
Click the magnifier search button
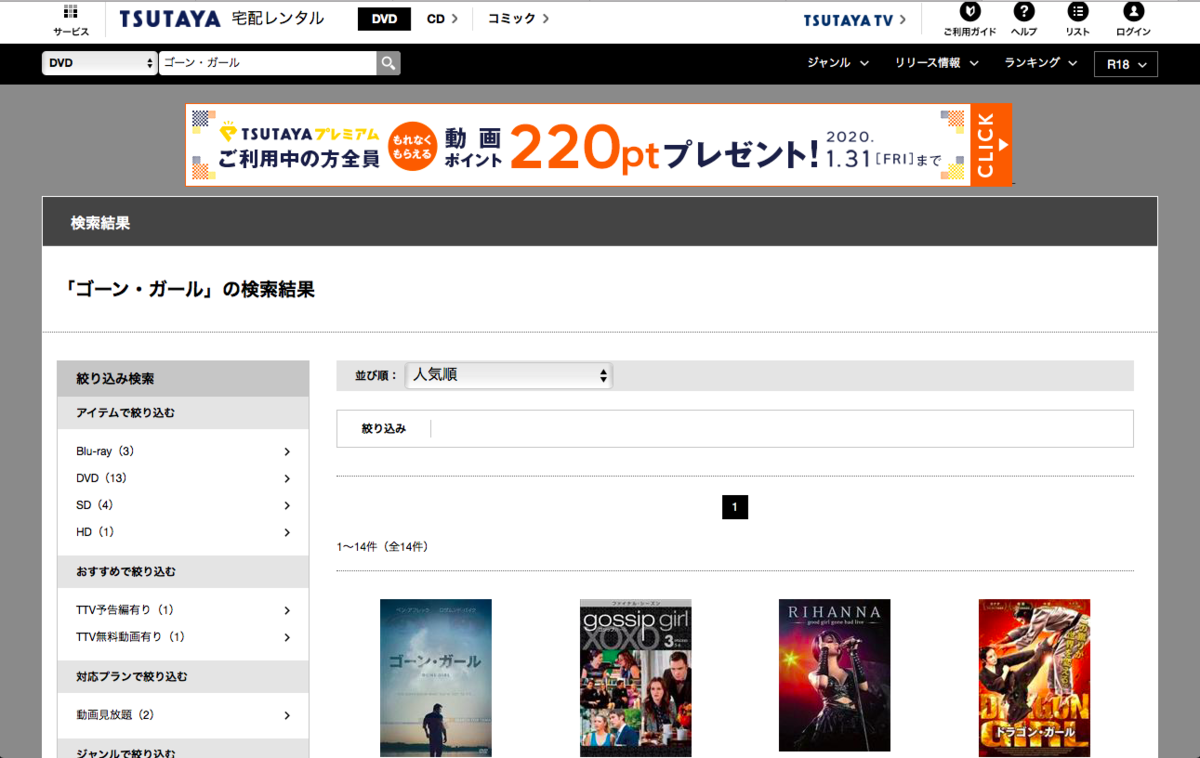(x=388, y=63)
